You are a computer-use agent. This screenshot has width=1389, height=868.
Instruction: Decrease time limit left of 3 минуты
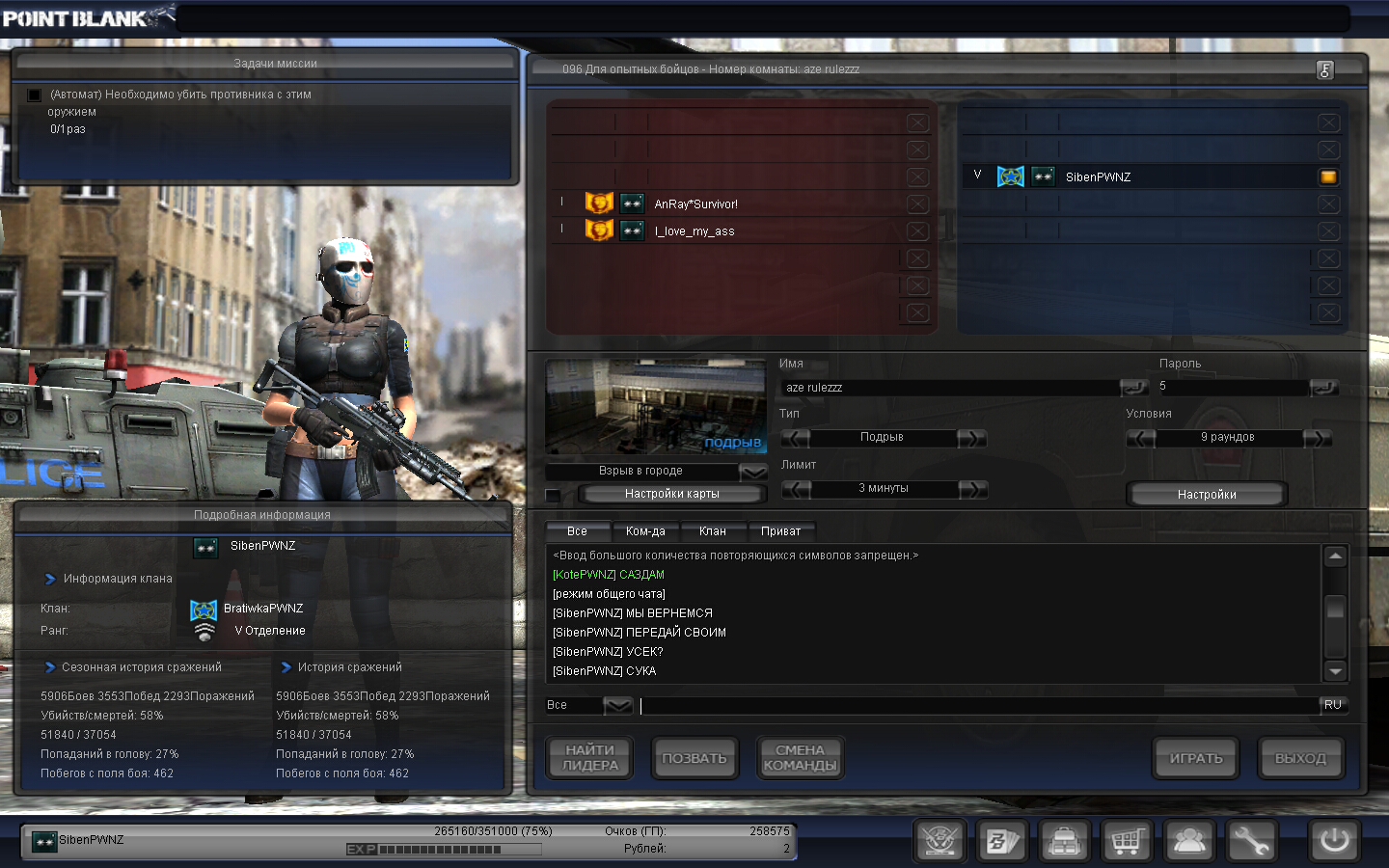click(796, 489)
